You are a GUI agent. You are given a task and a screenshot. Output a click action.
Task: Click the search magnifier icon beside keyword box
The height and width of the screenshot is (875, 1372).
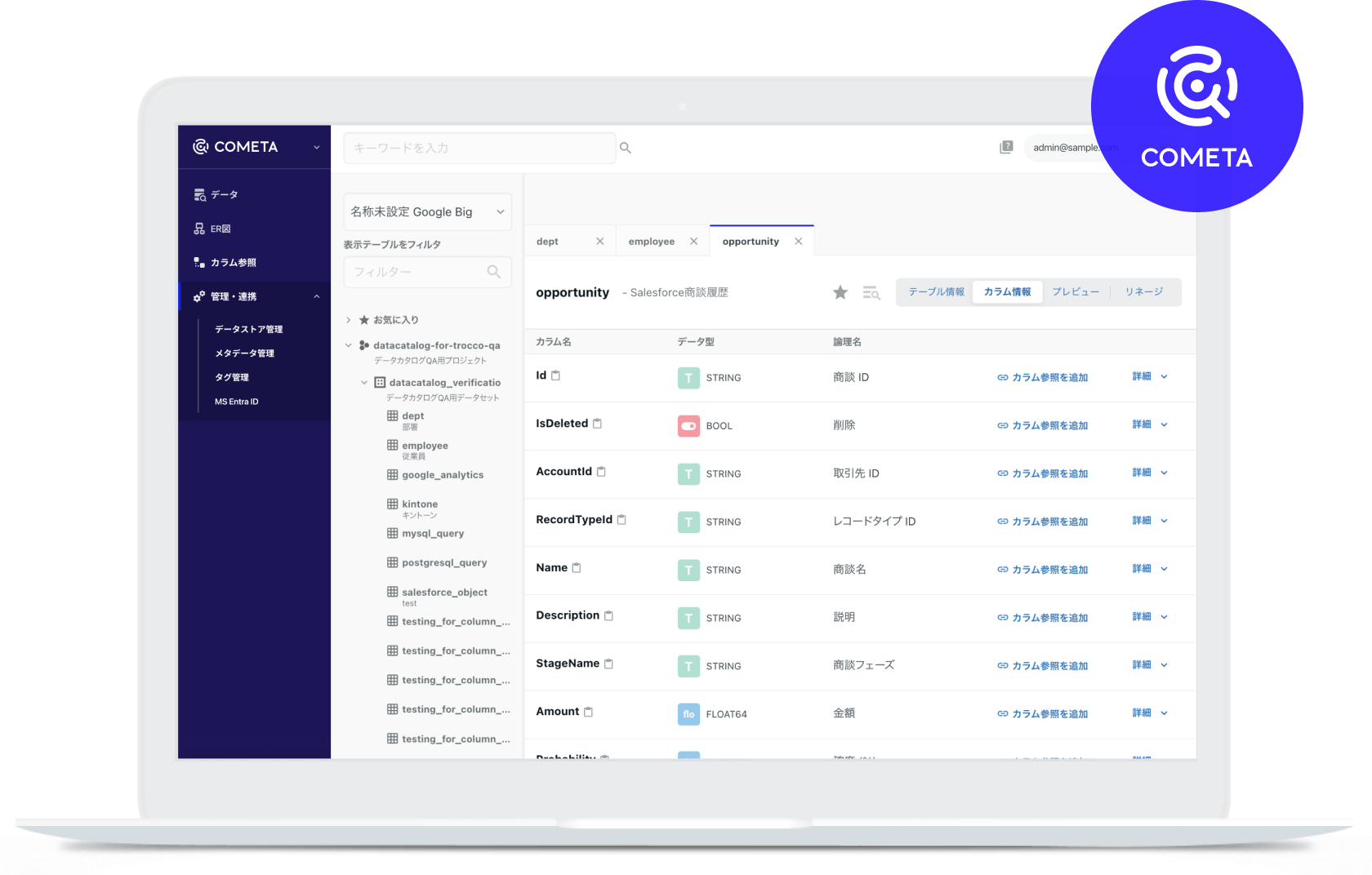[626, 148]
